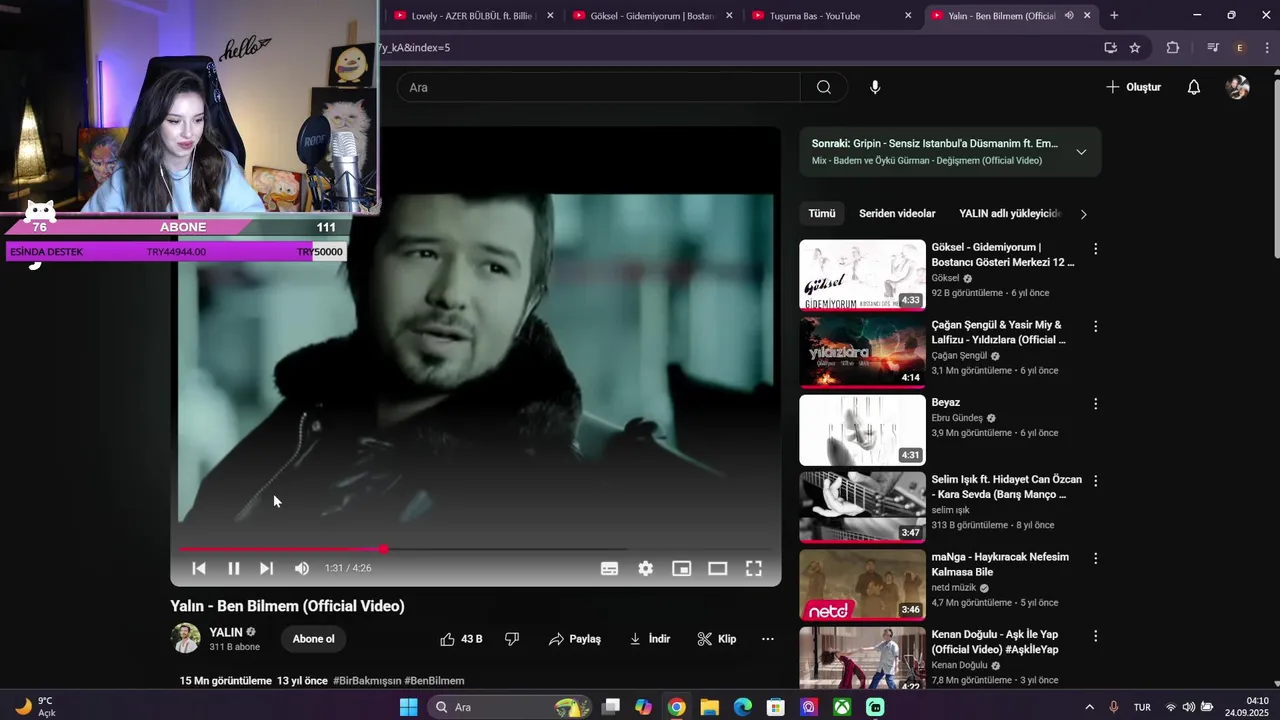This screenshot has width=1280, height=720.
Task: Open Microsoft Edge from taskbar
Action: (742, 707)
